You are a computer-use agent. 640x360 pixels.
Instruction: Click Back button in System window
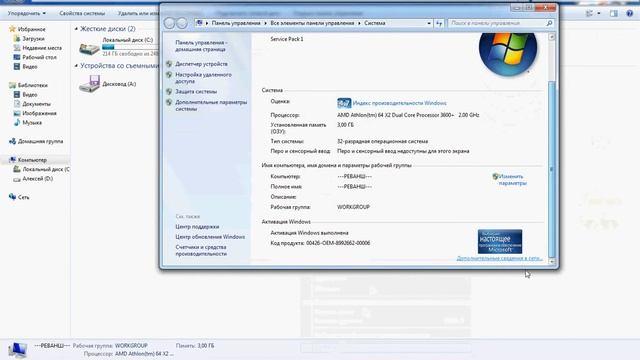[x=169, y=23]
